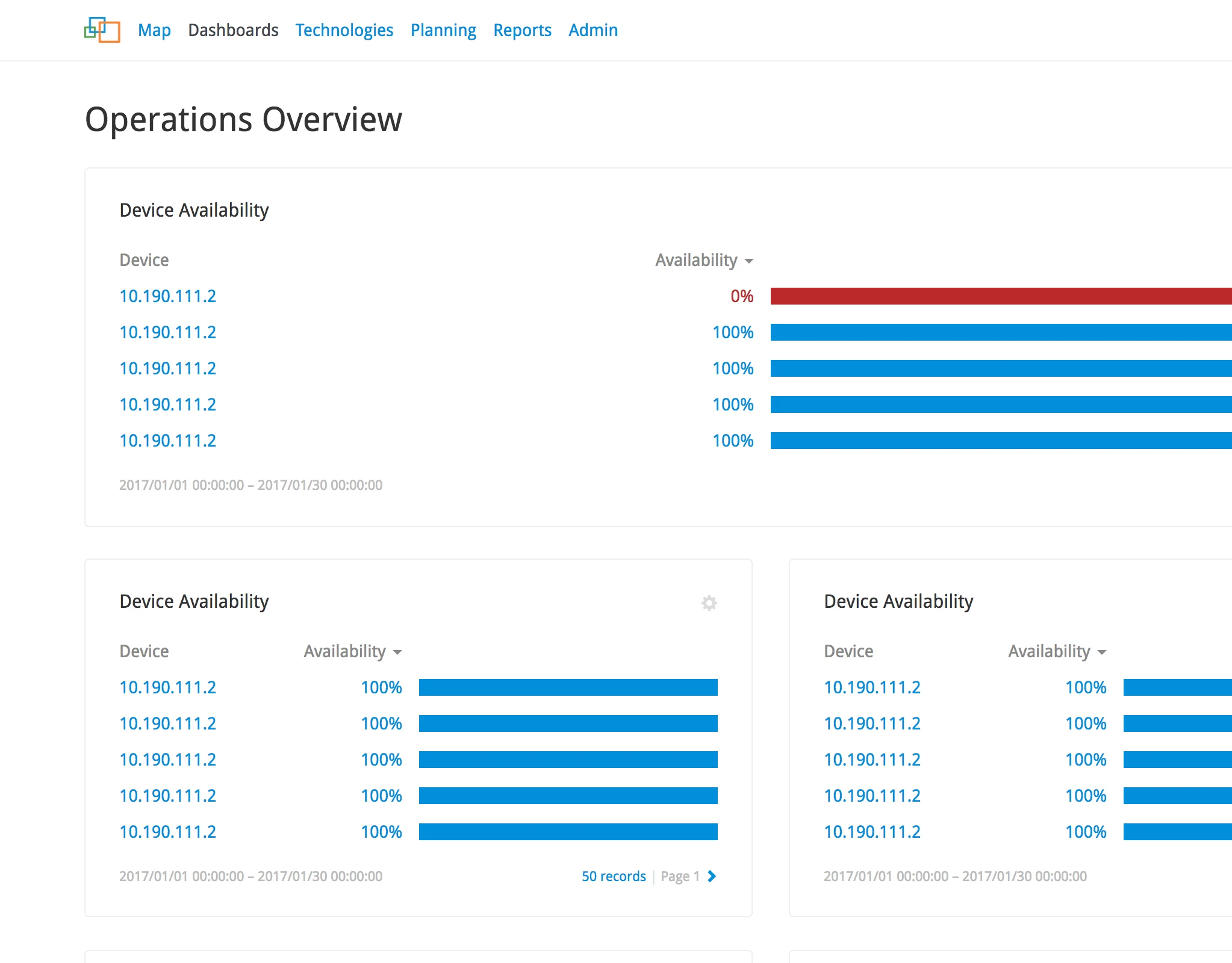The width and height of the screenshot is (1232, 963).
Task: Open the widget settings gear icon
Action: point(709,602)
